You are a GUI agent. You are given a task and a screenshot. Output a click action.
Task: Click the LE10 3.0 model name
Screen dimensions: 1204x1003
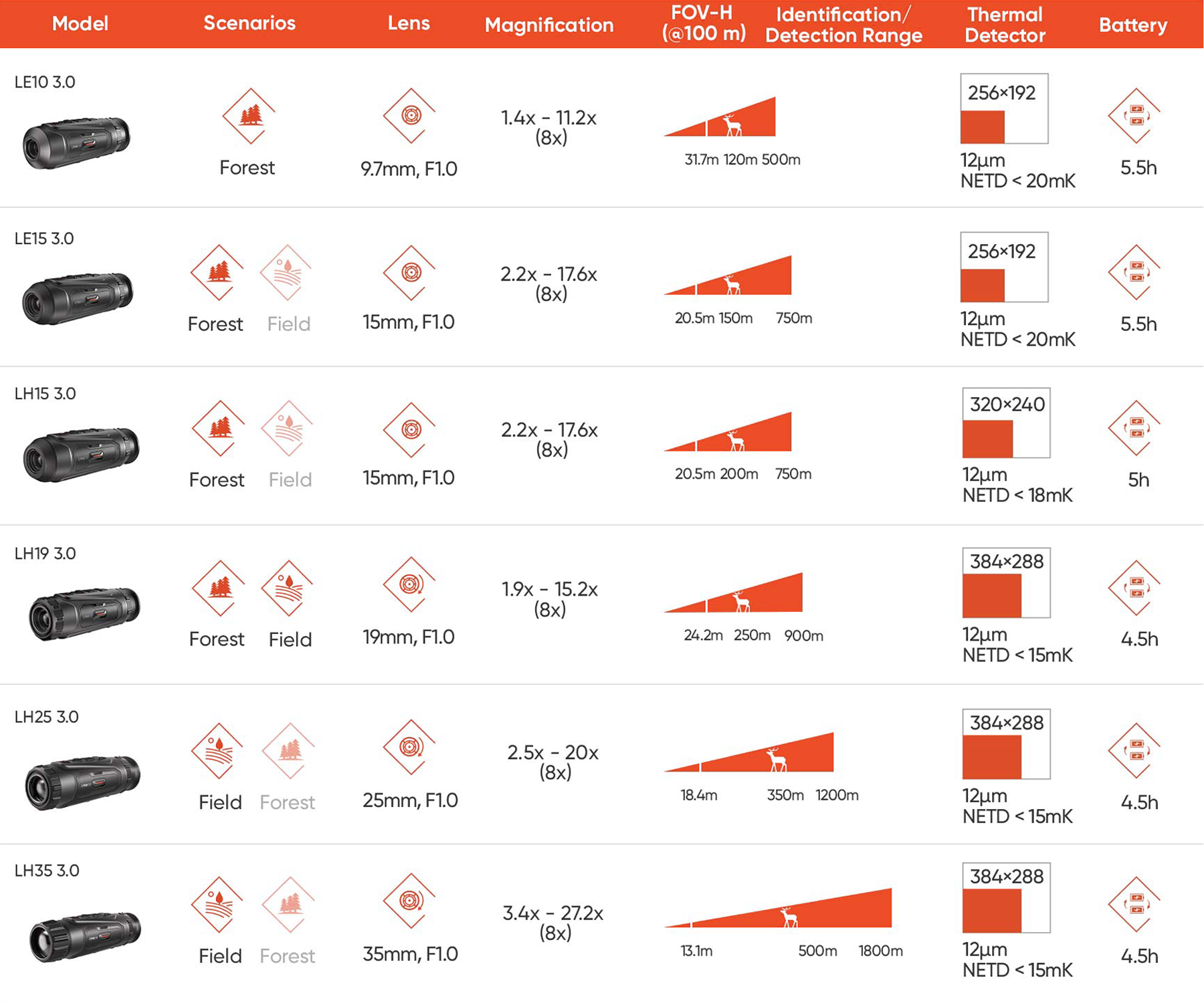coord(45,82)
